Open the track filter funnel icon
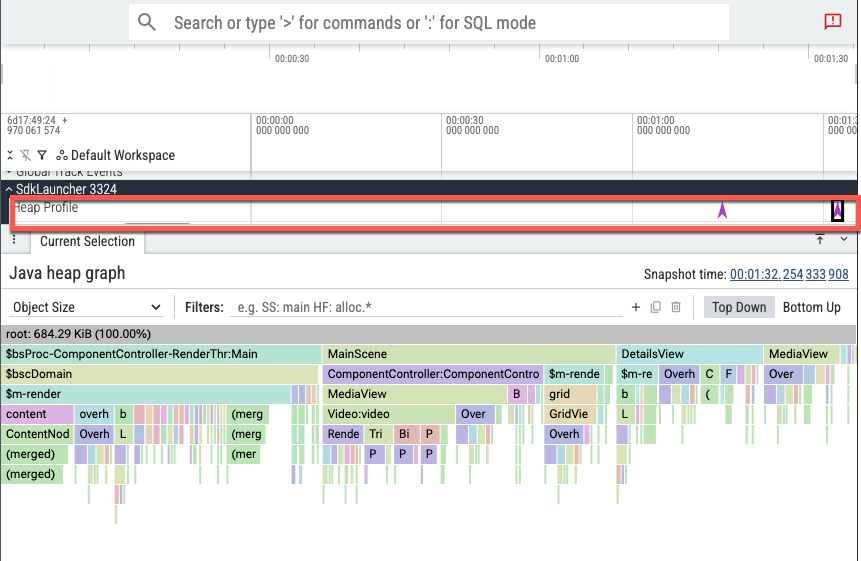The height and width of the screenshot is (561, 861). (42, 155)
